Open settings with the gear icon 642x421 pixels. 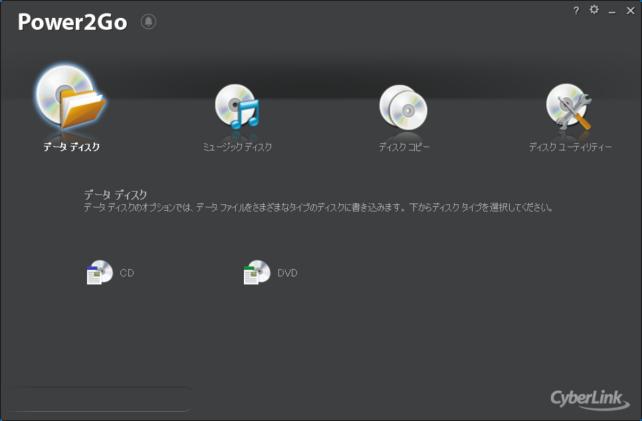pyautogui.click(x=594, y=9)
